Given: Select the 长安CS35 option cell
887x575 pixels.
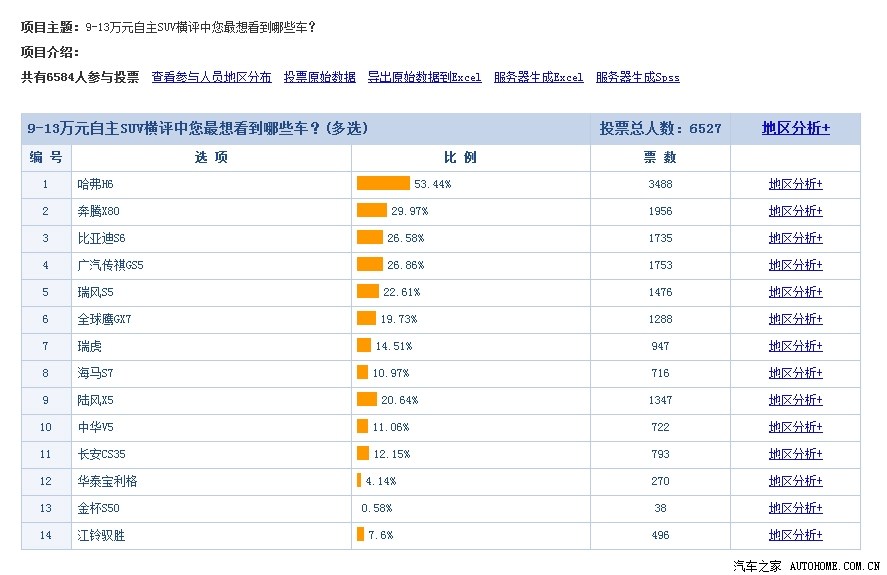Looking at the screenshot, I should click(211, 454).
